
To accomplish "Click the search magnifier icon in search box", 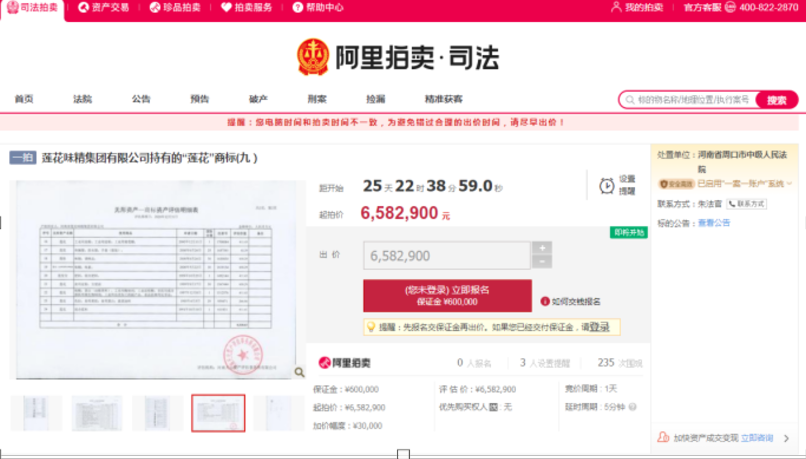I will (629, 100).
